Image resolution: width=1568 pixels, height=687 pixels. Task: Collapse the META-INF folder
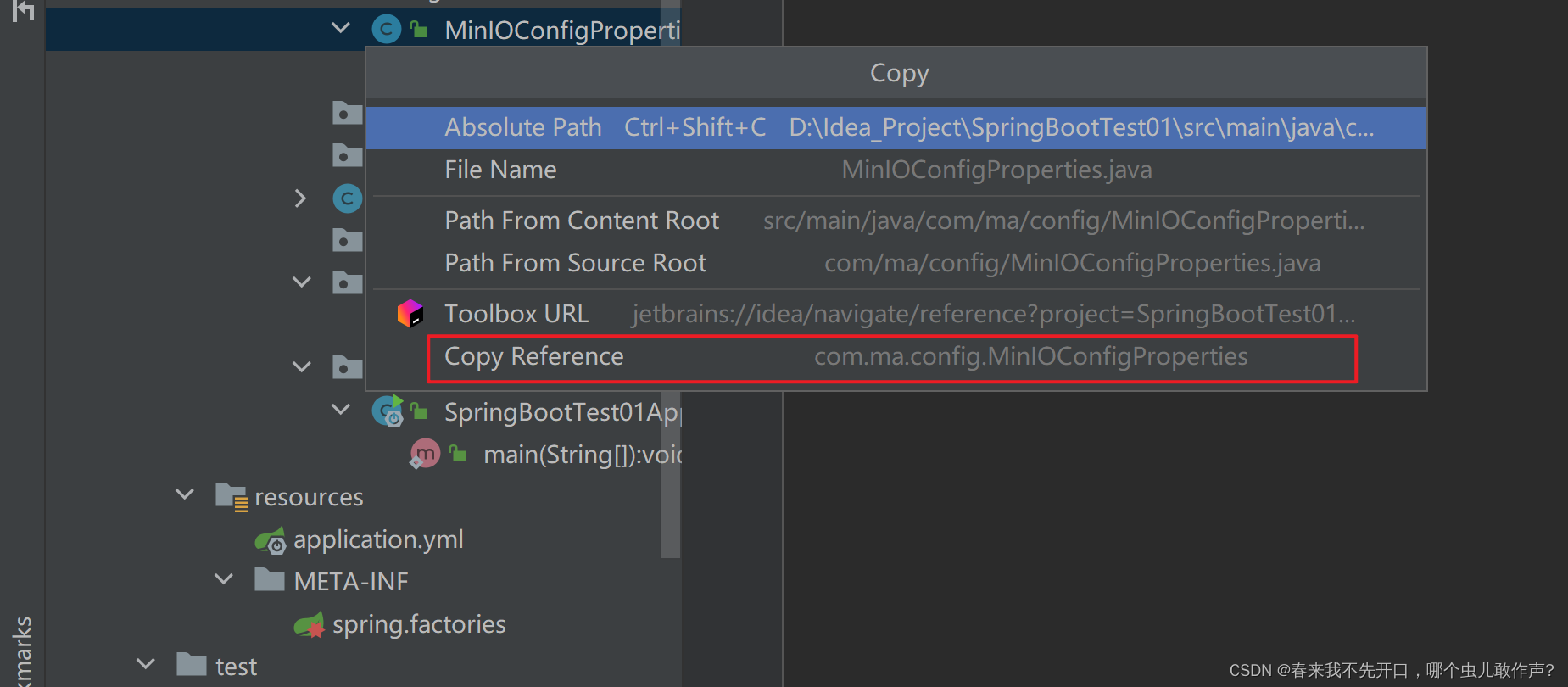click(x=224, y=579)
